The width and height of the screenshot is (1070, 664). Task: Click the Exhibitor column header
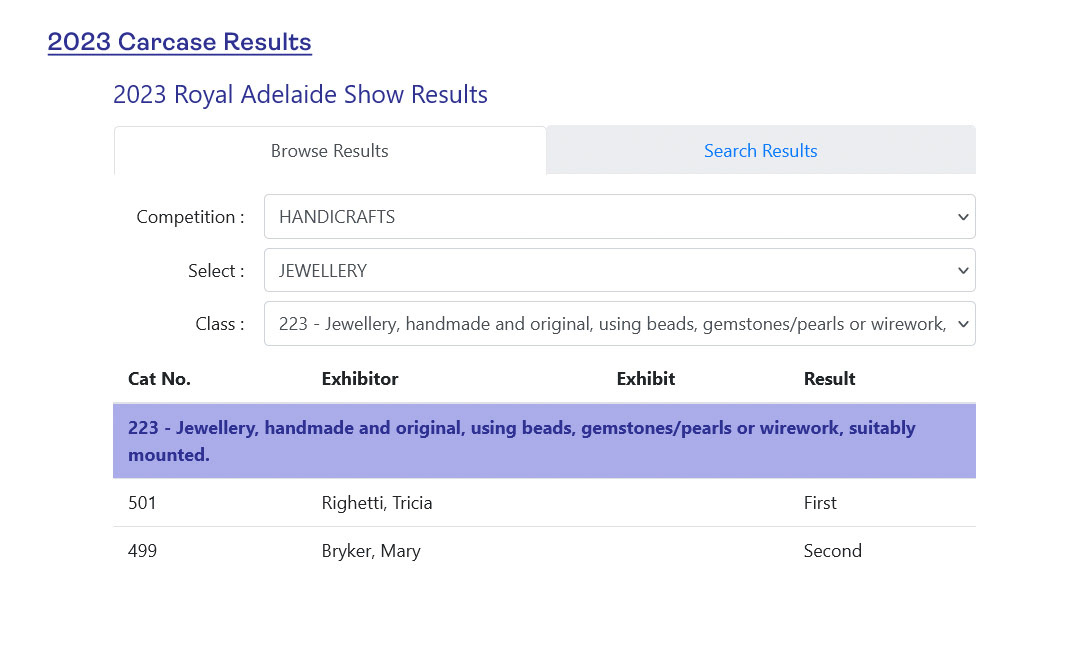click(360, 379)
